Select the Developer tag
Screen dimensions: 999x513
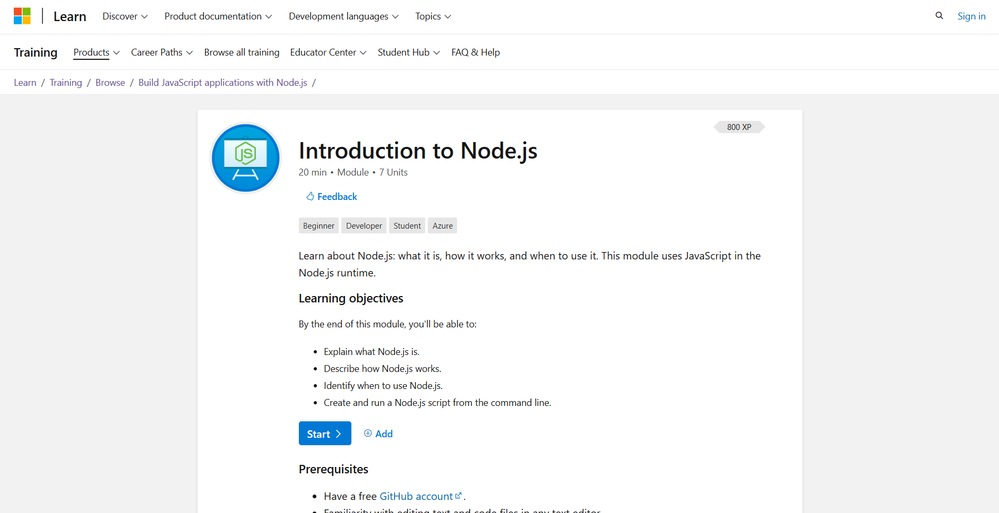pyautogui.click(x=364, y=226)
